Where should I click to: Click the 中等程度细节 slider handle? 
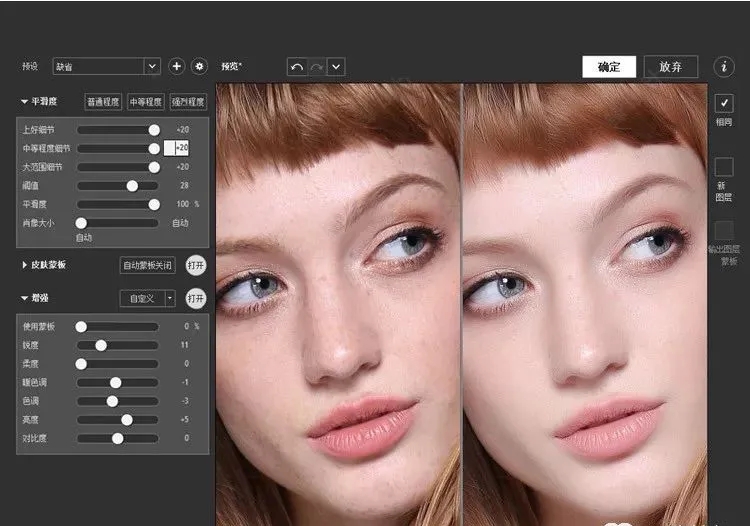pyautogui.click(x=154, y=149)
